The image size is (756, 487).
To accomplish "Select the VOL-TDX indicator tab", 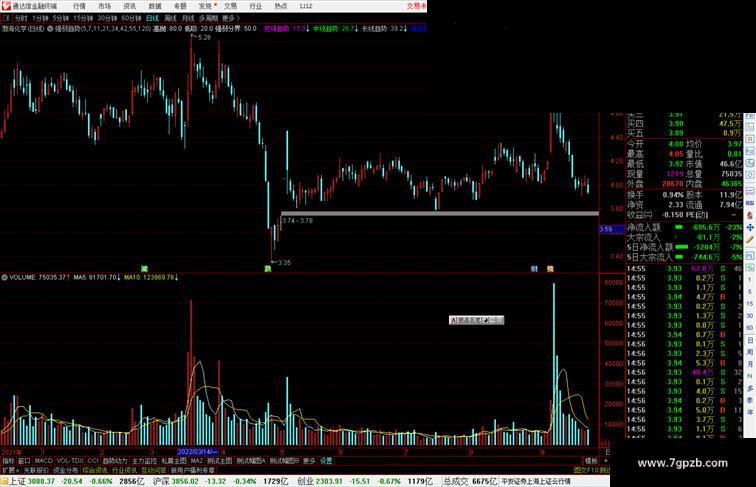I will click(70, 461).
